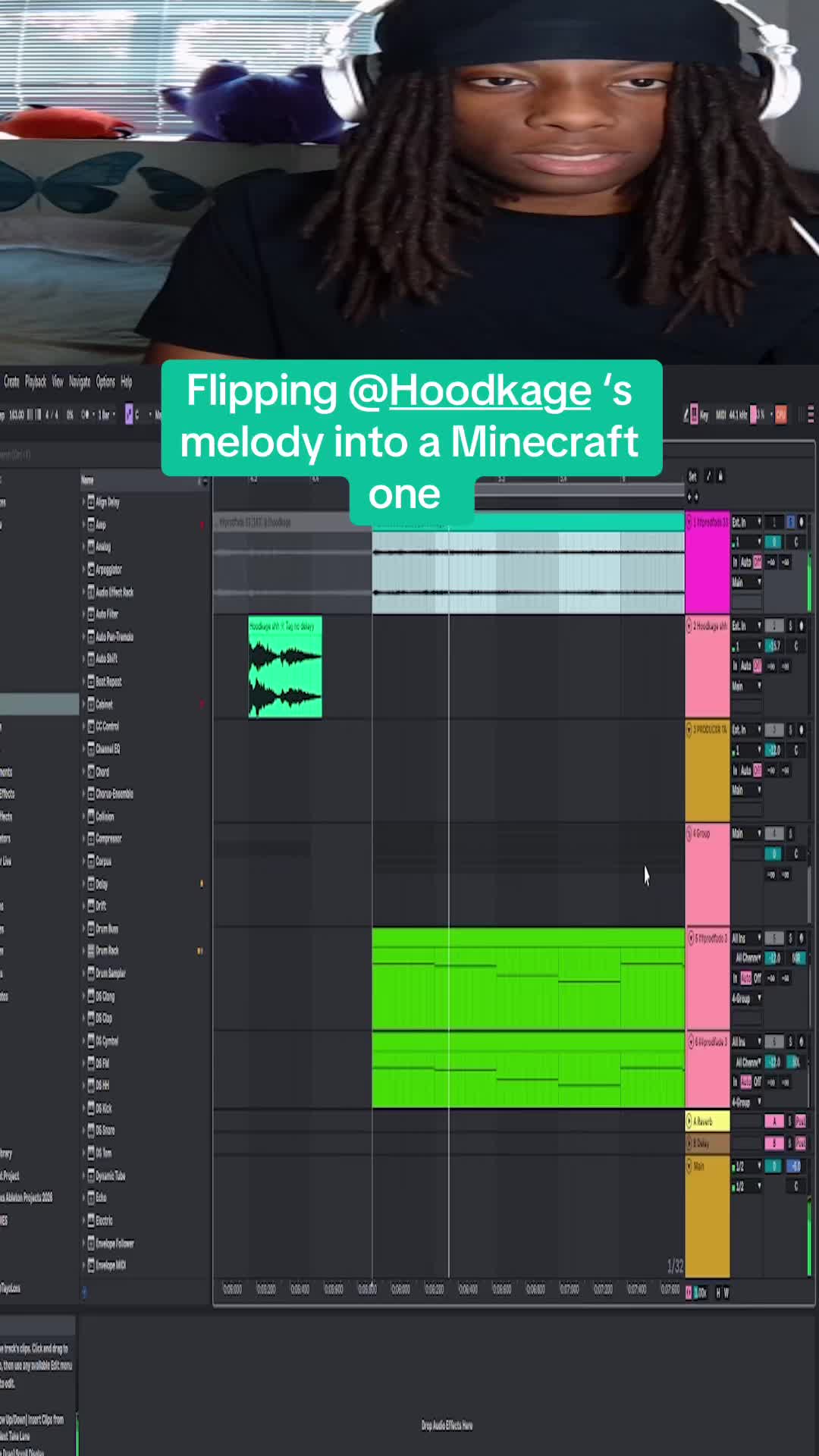Click the Analog device icon
The image size is (819, 1456).
[91, 547]
